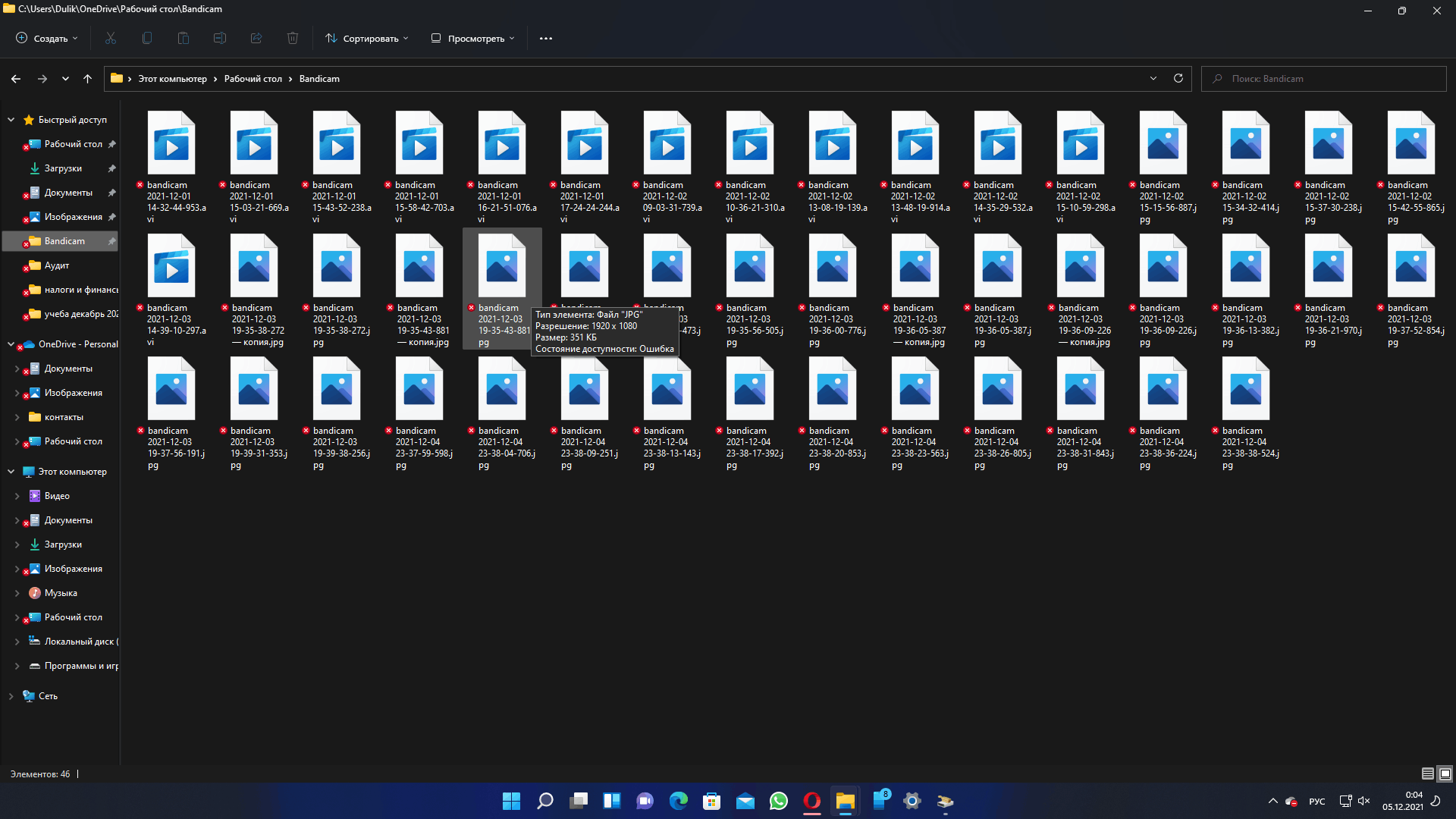1456x819 pixels.
Task: Open Opera browser from taskbar
Action: pos(812,801)
